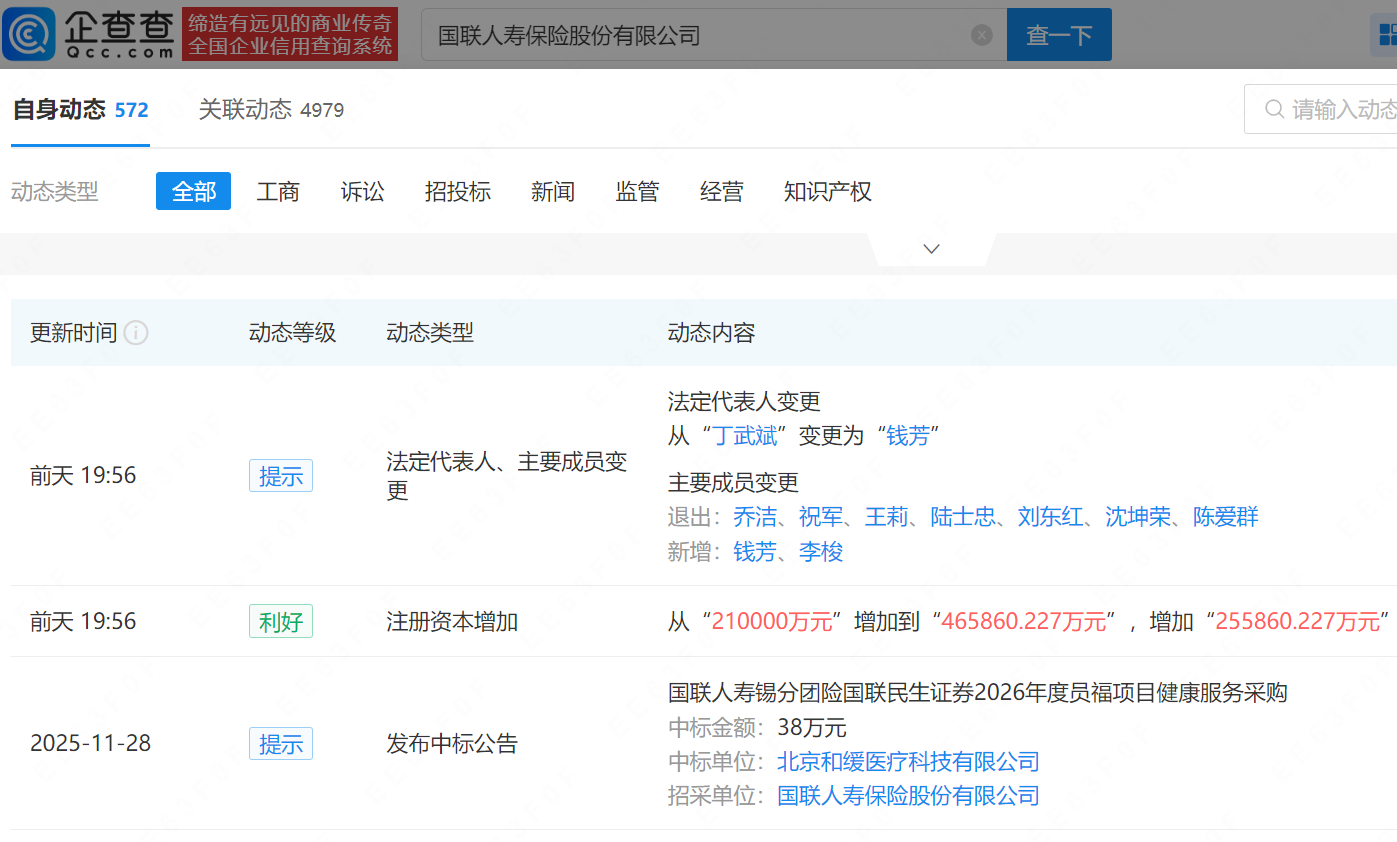This screenshot has height=842, width=1397.
Task: Click the 提示 badge on the legal representative row
Action: 281,475
